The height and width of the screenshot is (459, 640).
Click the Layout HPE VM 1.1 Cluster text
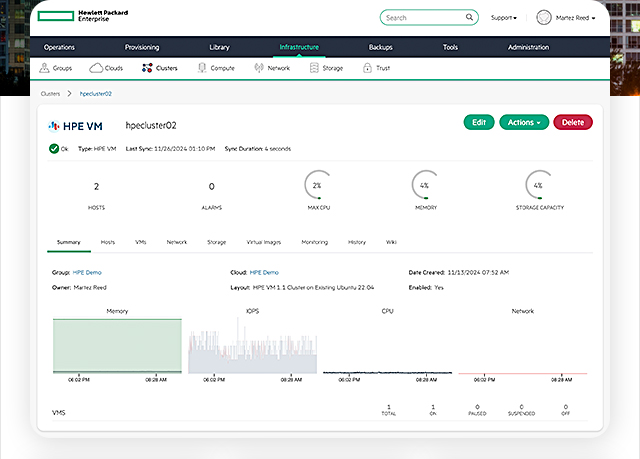click(x=302, y=287)
